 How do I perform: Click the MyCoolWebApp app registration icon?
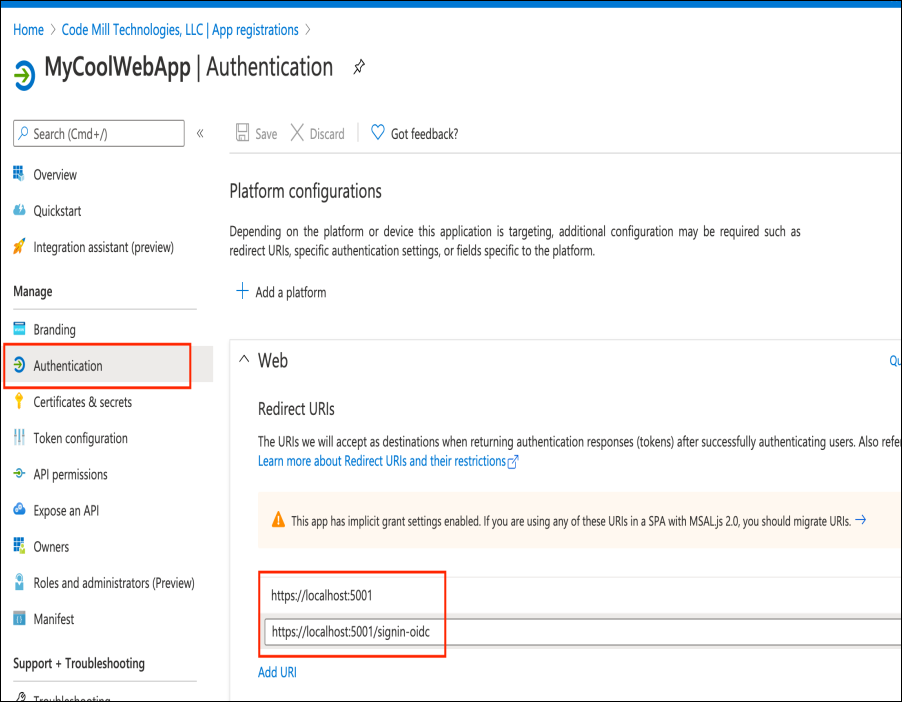pyautogui.click(x=25, y=75)
